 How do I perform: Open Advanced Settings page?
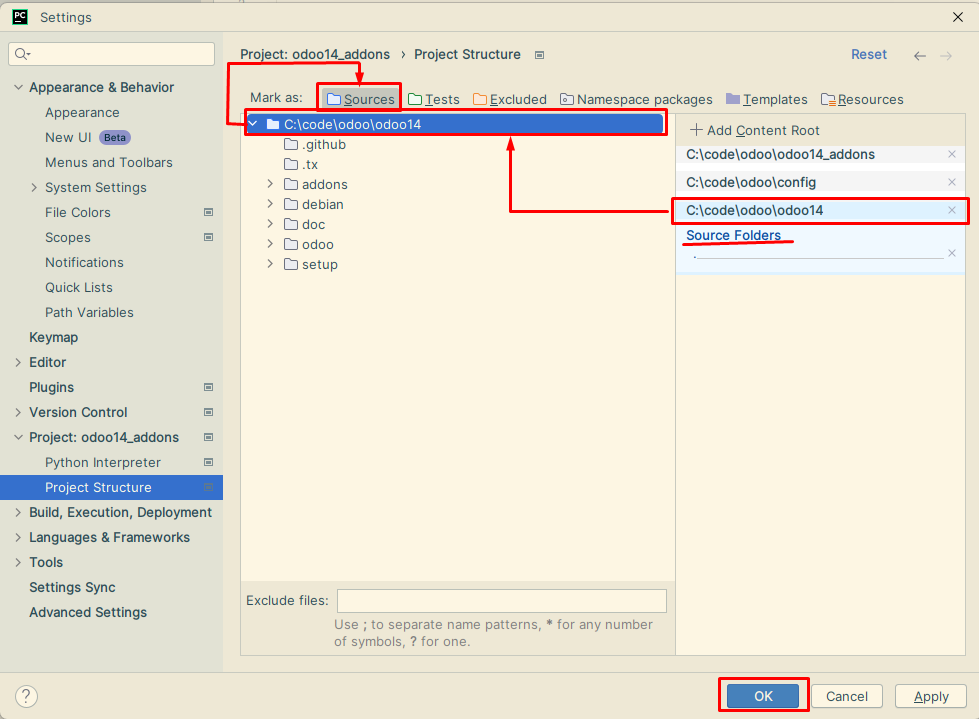[88, 612]
